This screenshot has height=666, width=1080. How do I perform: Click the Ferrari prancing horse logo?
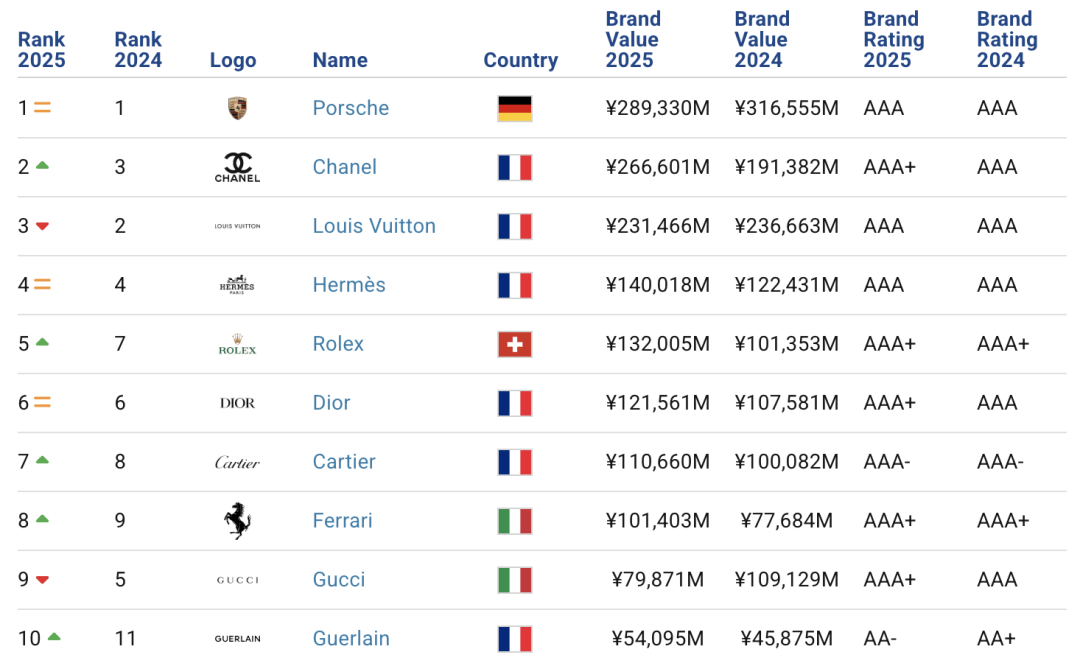[x=237, y=520]
